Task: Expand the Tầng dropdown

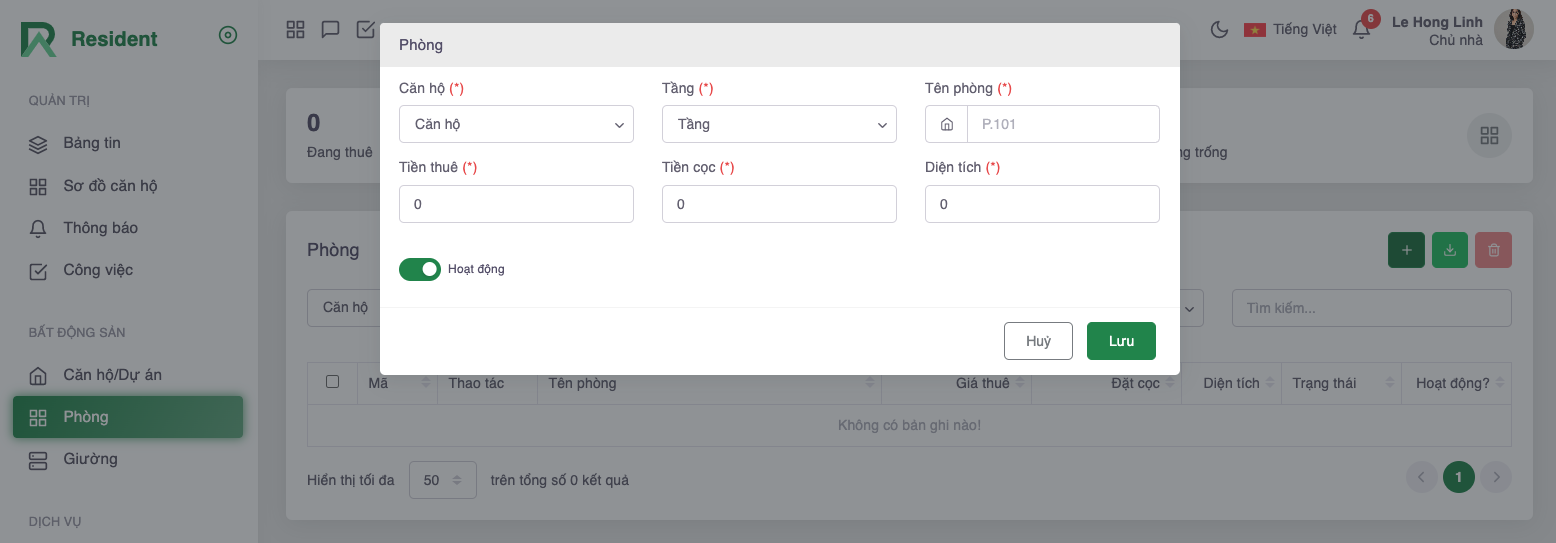Action: (x=779, y=124)
